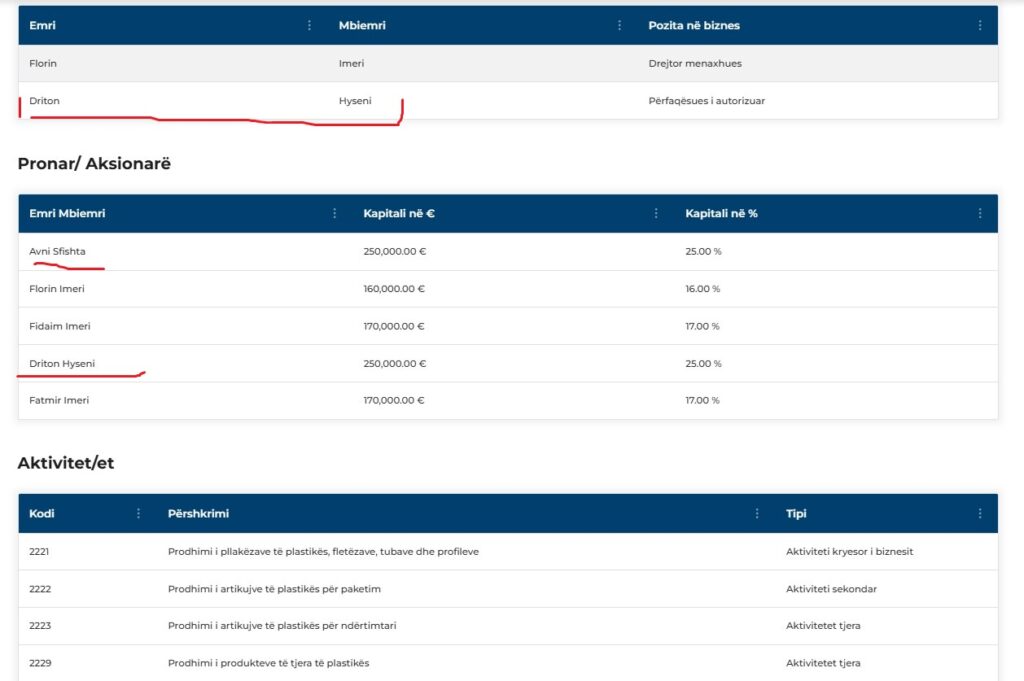This screenshot has height=681, width=1024.
Task: Open the Mbiemri column options icon
Action: click(x=620, y=25)
